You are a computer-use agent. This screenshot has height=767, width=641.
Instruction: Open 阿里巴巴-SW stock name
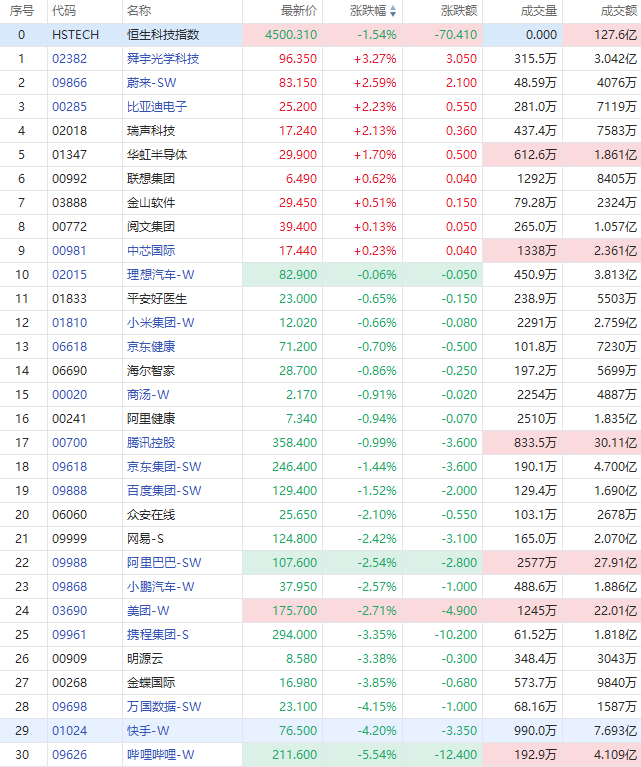coord(164,562)
